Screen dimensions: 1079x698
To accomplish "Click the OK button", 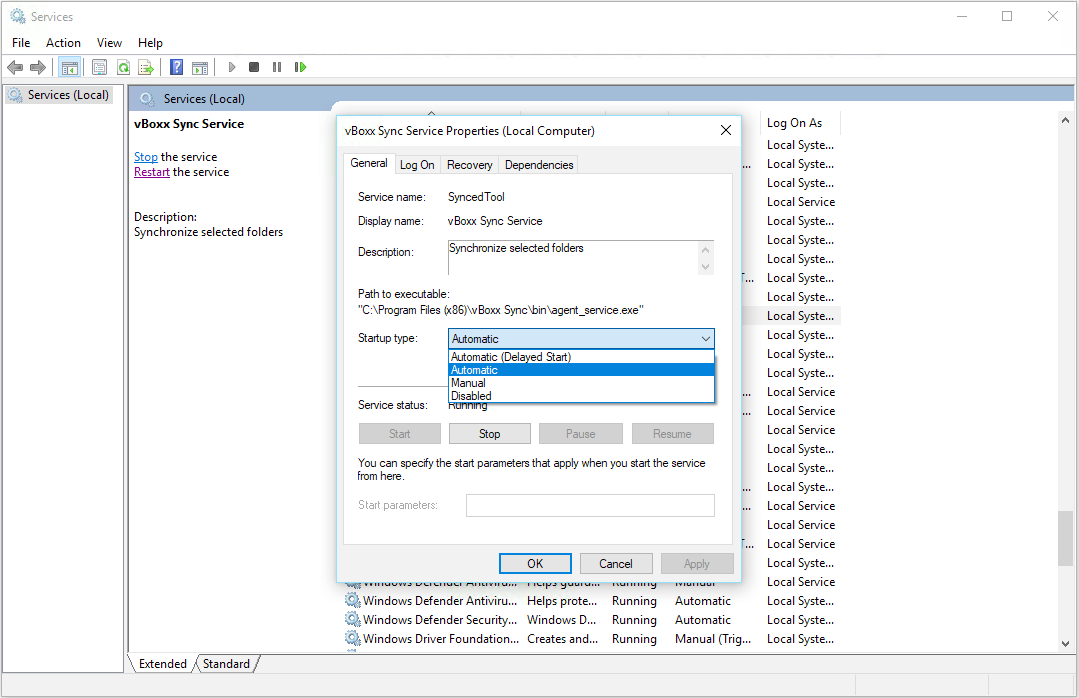I will click(535, 564).
